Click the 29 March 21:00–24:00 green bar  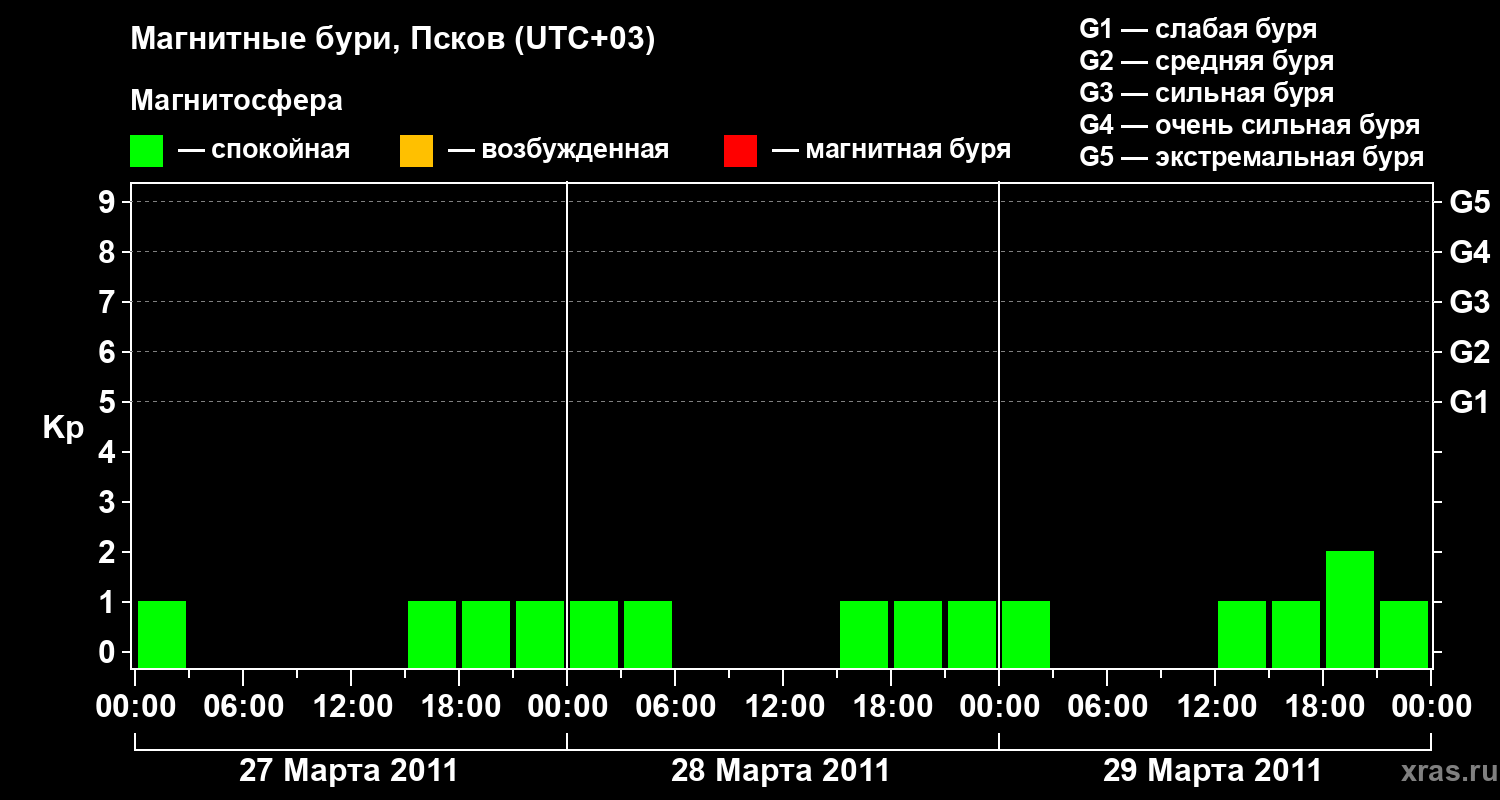(x=1404, y=634)
